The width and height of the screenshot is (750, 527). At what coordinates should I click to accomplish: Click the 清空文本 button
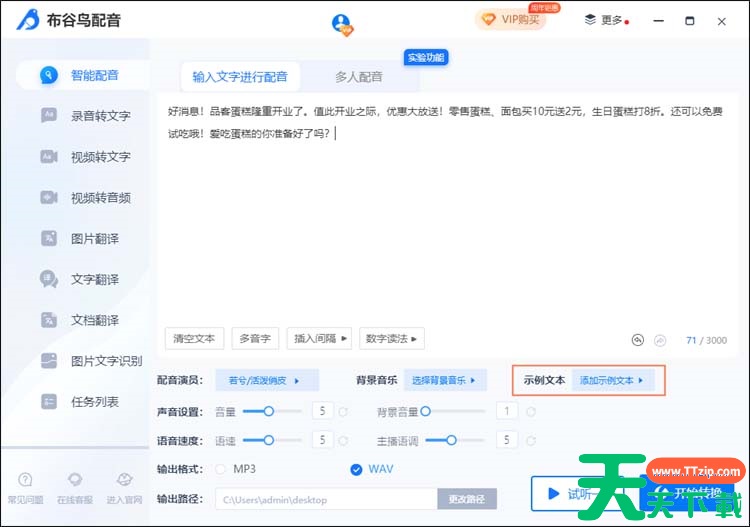pyautogui.click(x=194, y=339)
